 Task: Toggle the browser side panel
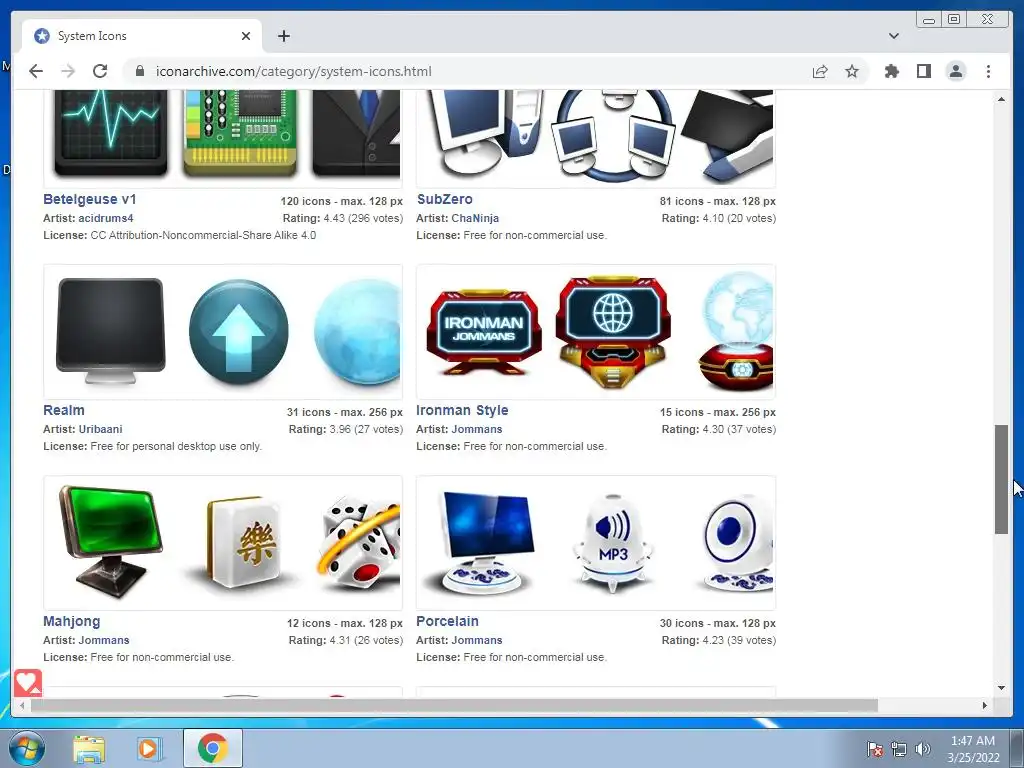pos(923,71)
